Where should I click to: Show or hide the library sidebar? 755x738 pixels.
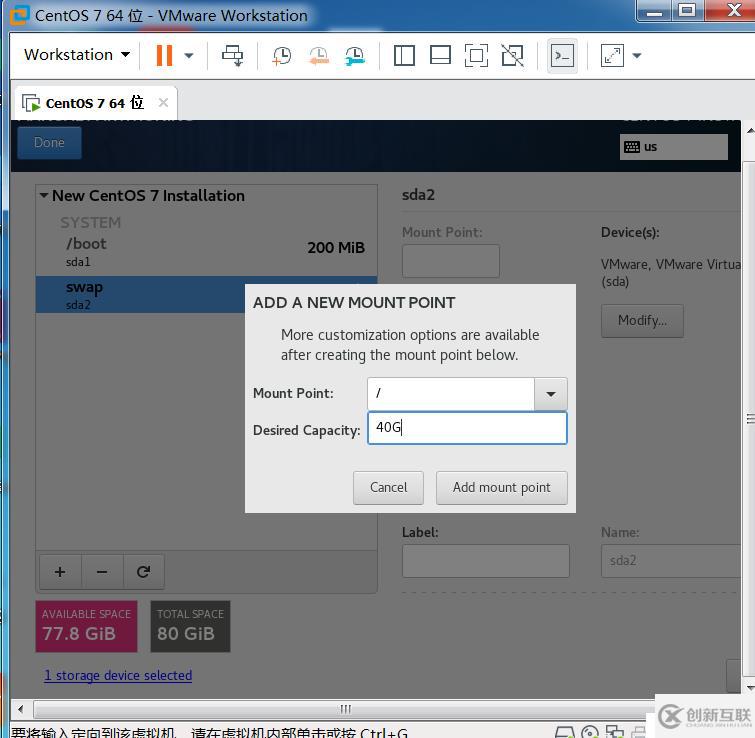(404, 55)
